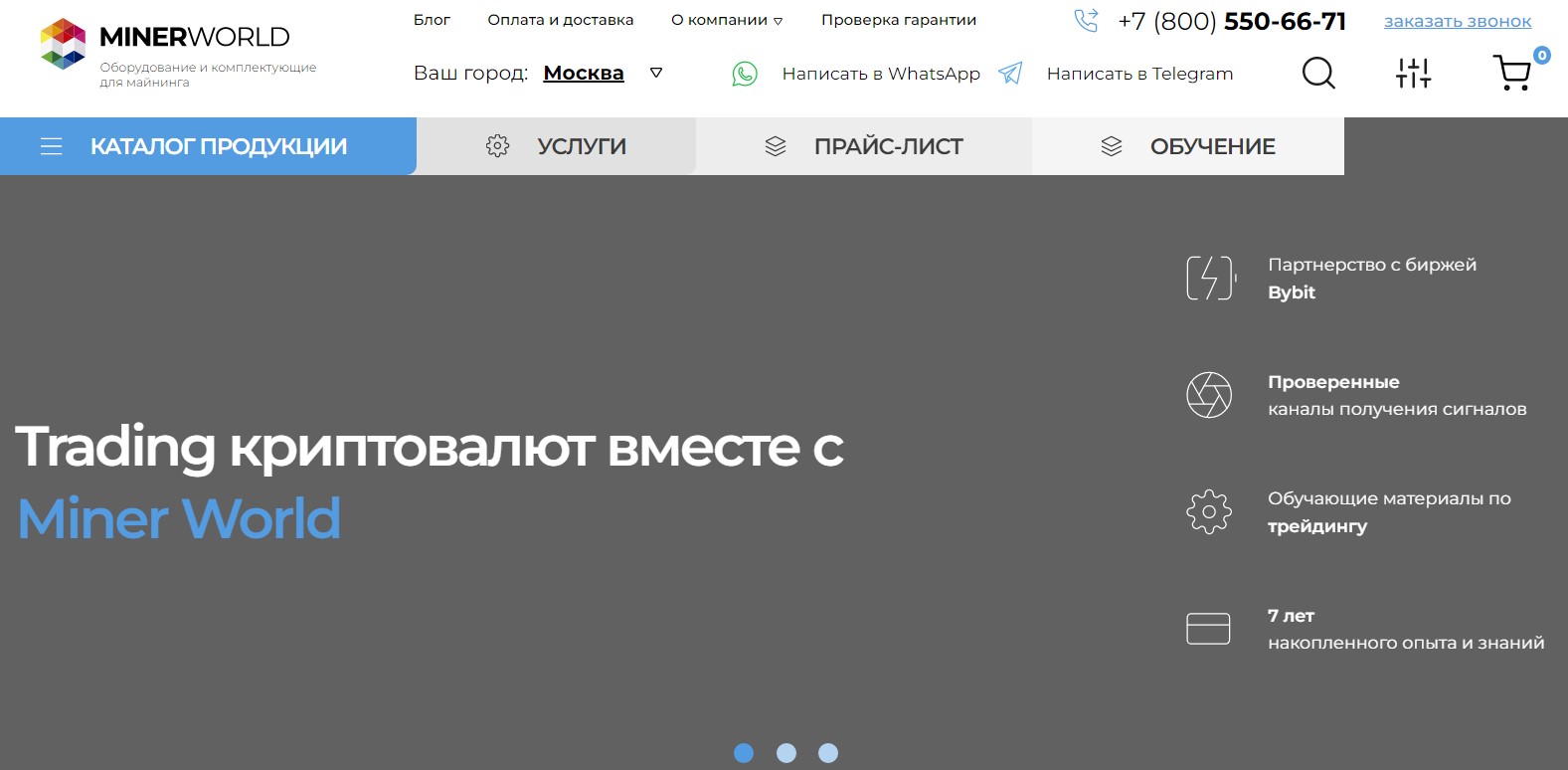Open Telegram paper plane icon

tap(1010, 73)
